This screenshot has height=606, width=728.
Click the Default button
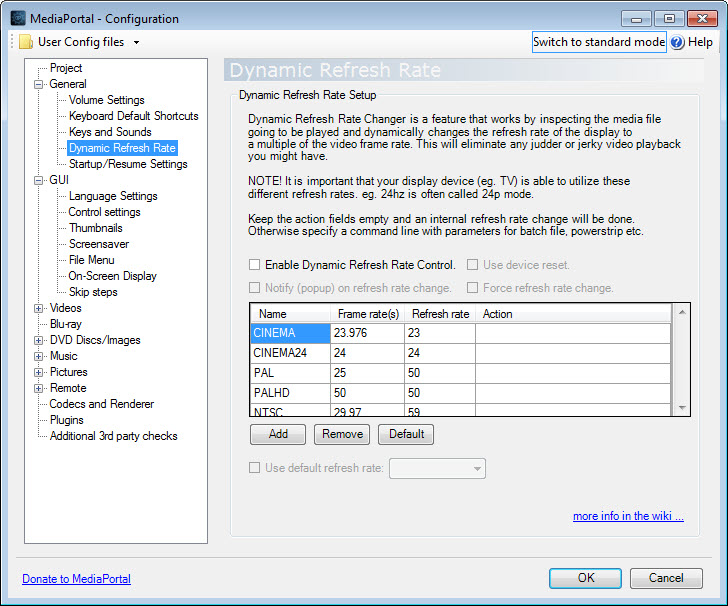click(406, 434)
